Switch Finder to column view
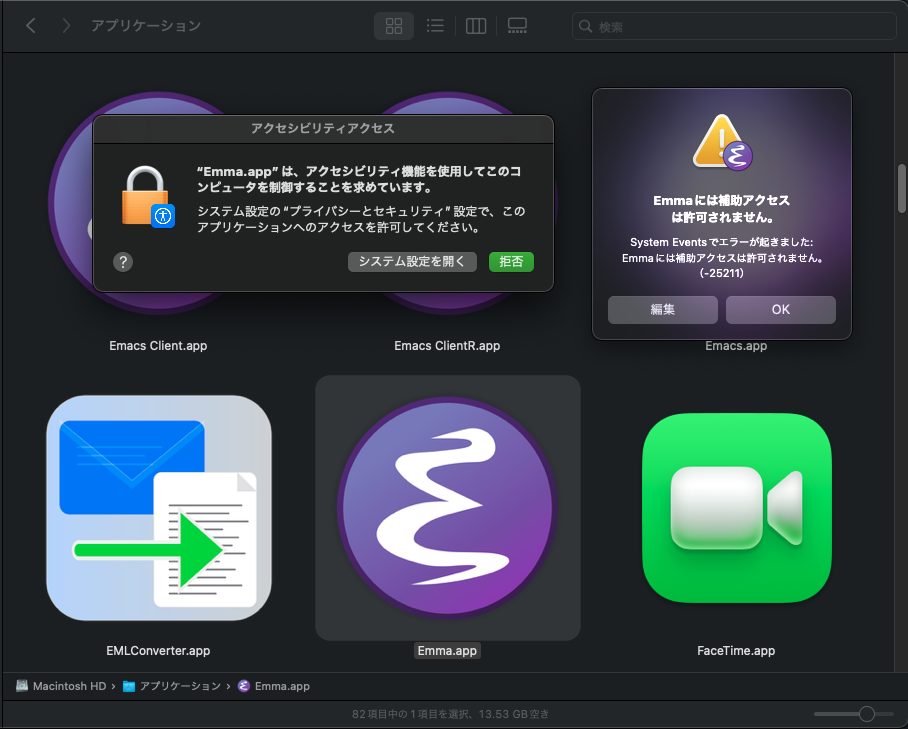Screen dimensions: 908x729 [x=476, y=25]
